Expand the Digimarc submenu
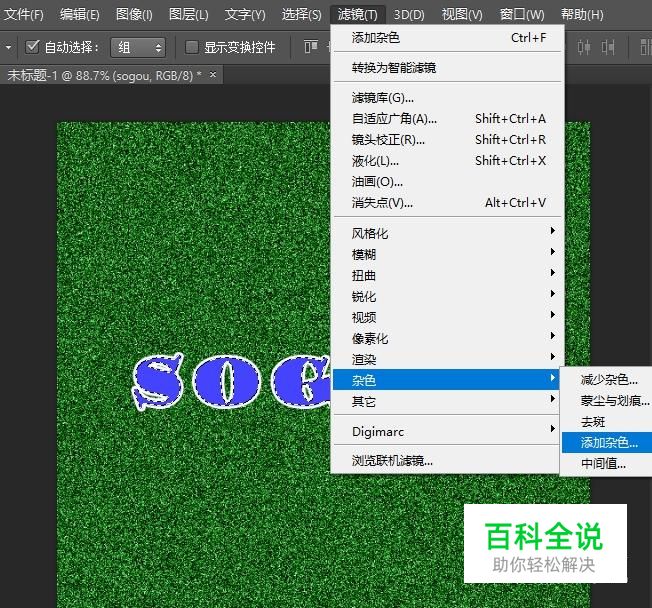This screenshot has height=608, width=652. point(446,432)
